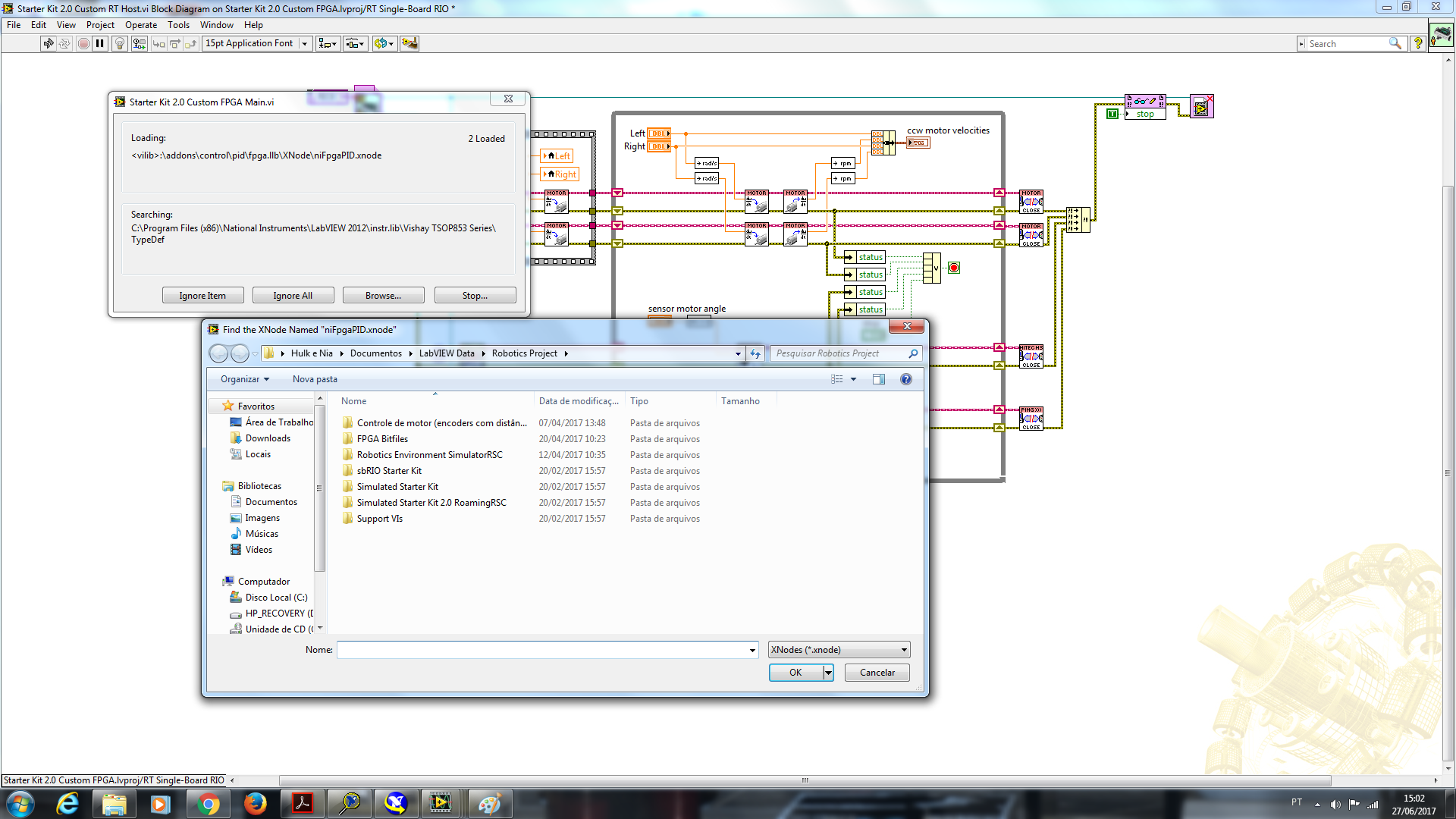This screenshot has height=819, width=1456.
Task: Click the Run arrow toolbar icon
Action: pyautogui.click(x=49, y=43)
